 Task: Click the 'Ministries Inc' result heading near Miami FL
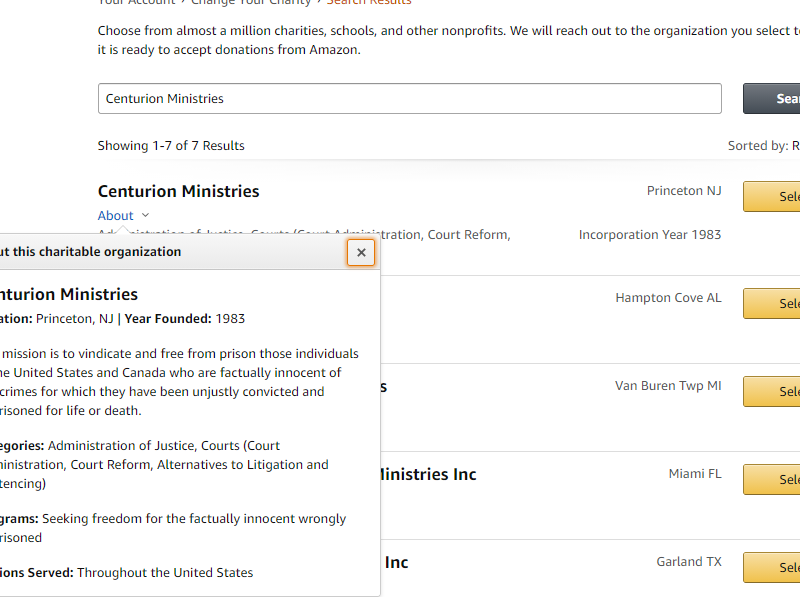[429, 475]
